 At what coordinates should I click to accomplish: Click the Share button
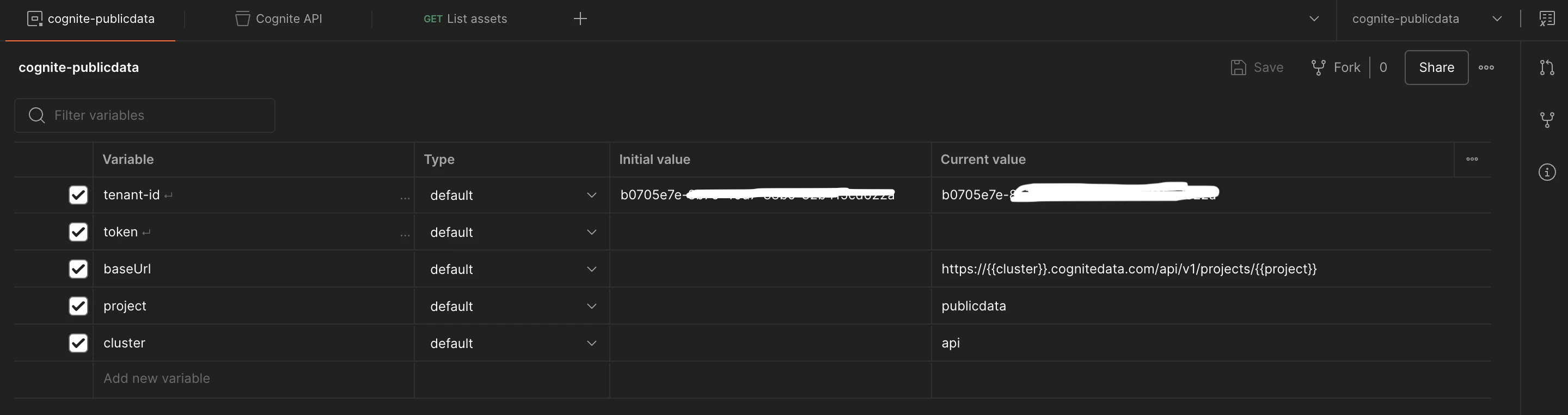(x=1436, y=68)
